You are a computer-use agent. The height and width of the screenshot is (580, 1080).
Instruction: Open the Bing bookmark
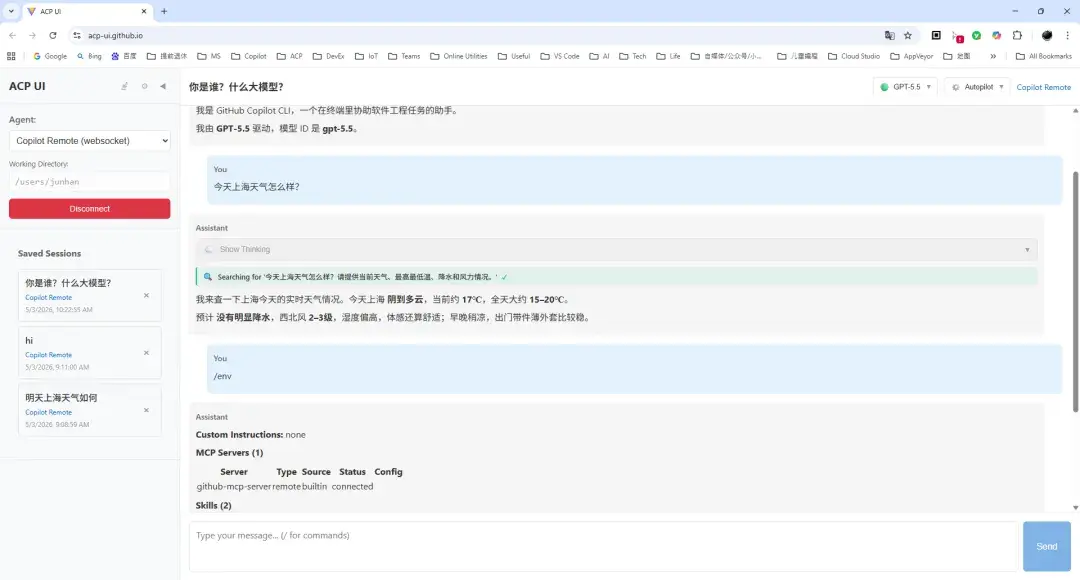point(89,56)
